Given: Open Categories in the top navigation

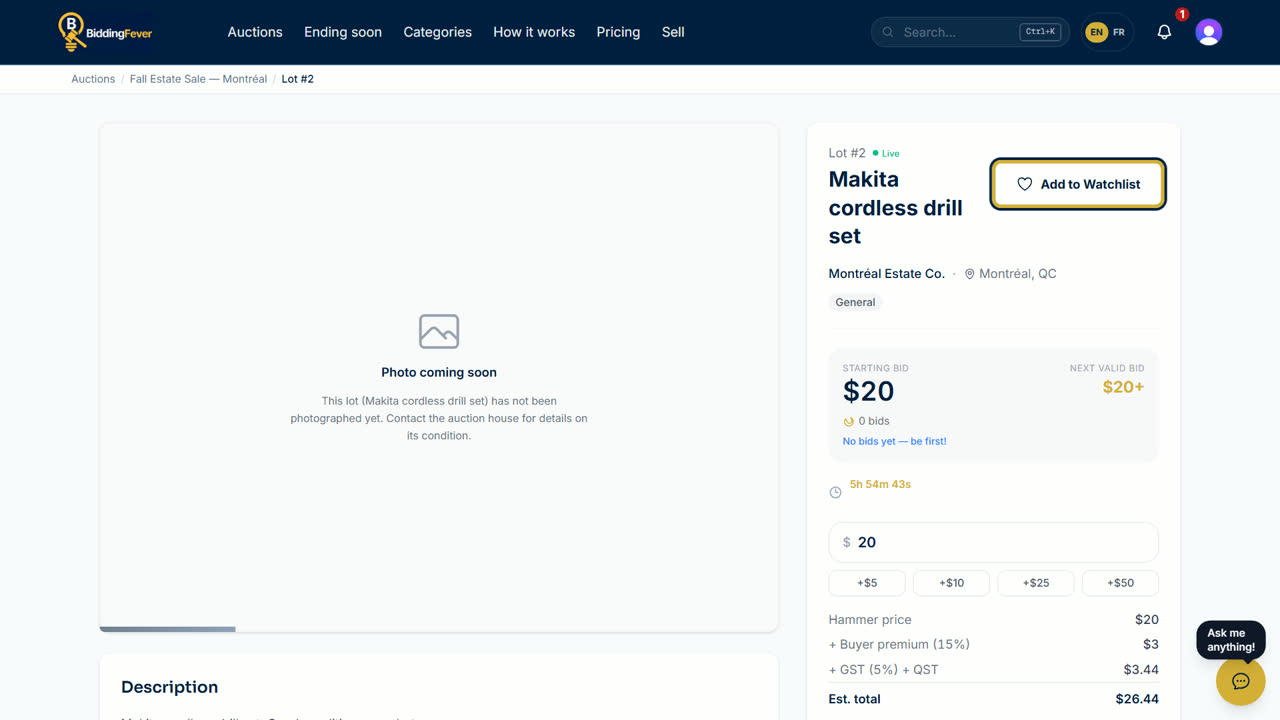Looking at the screenshot, I should click(438, 32).
